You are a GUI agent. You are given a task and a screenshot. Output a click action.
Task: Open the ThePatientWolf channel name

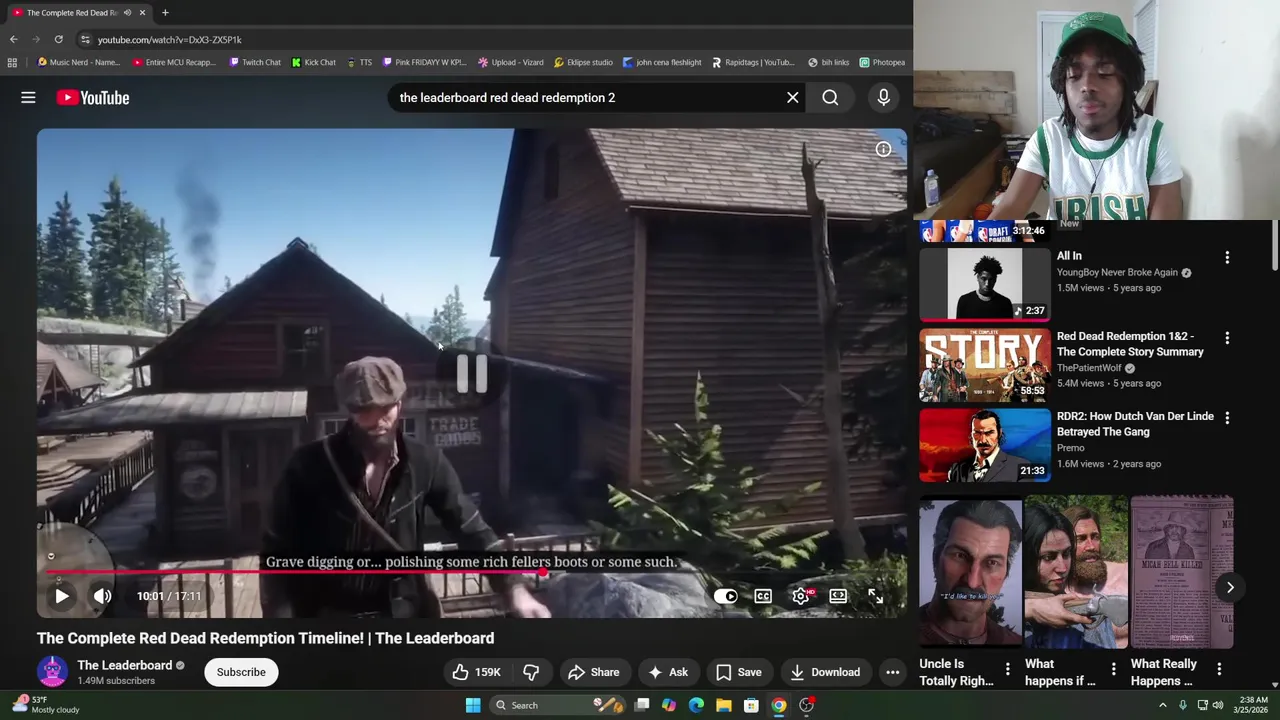coord(1089,368)
